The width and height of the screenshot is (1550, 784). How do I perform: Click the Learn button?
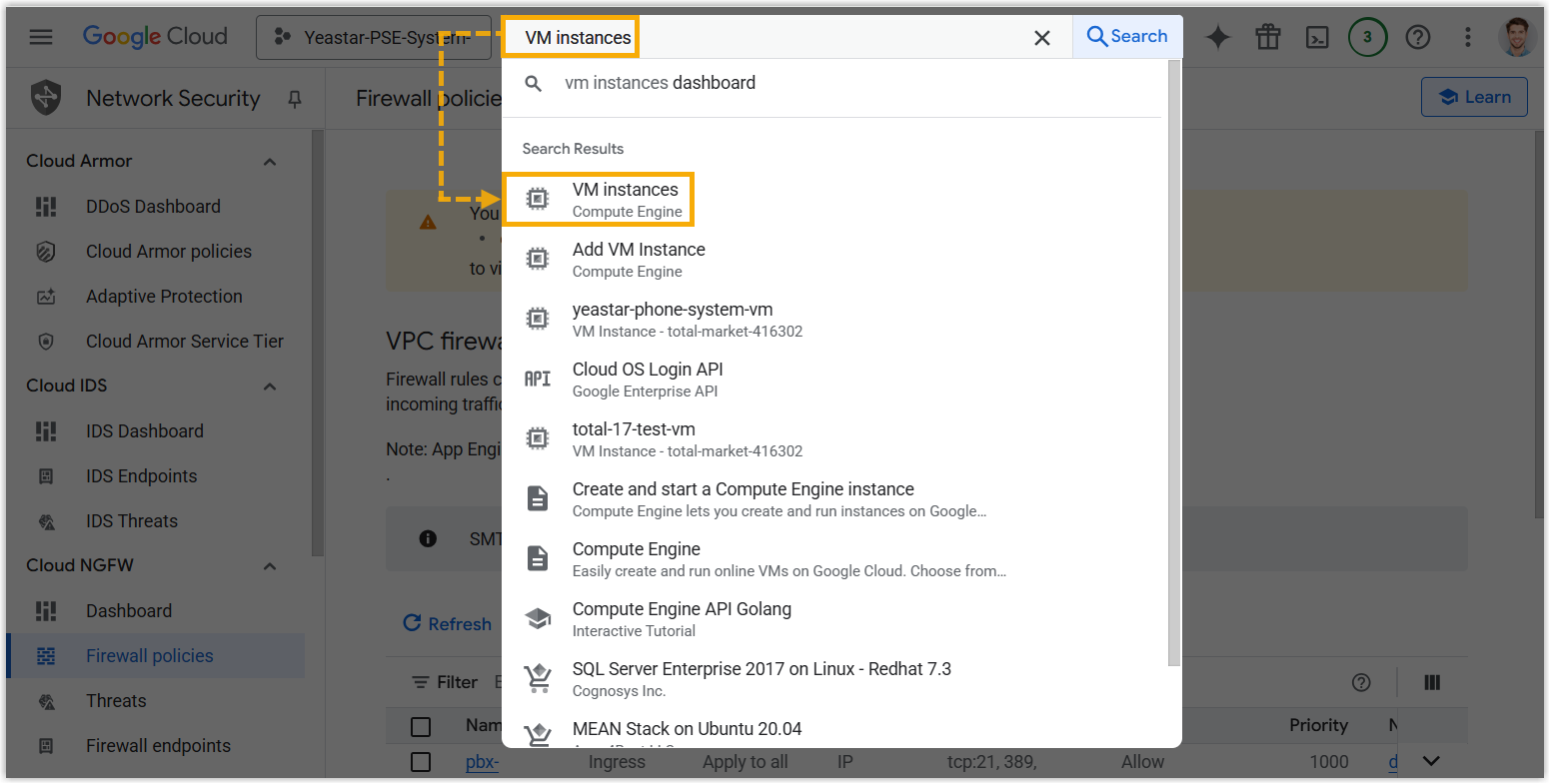1474,97
